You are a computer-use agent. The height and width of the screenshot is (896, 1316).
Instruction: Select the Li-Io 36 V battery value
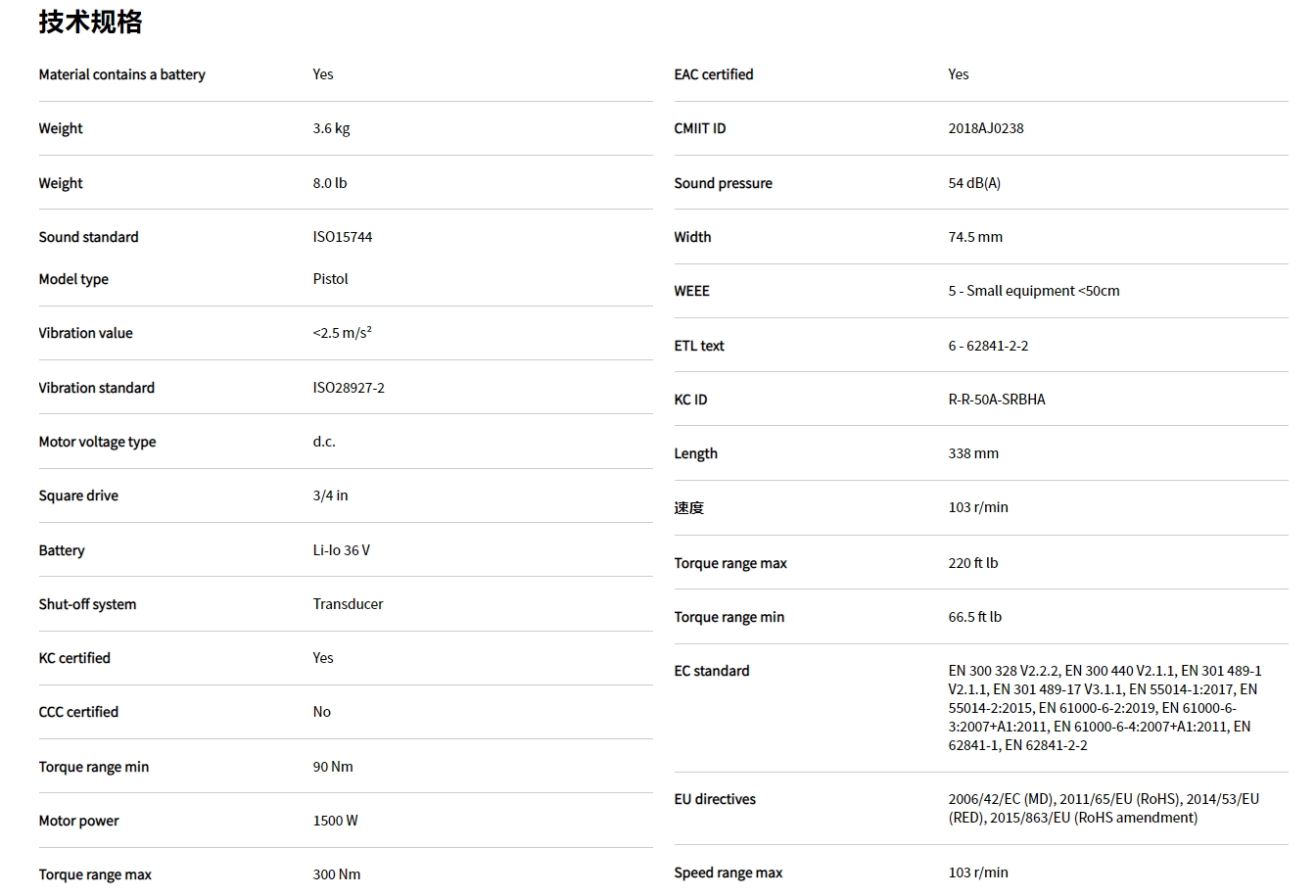coord(342,550)
